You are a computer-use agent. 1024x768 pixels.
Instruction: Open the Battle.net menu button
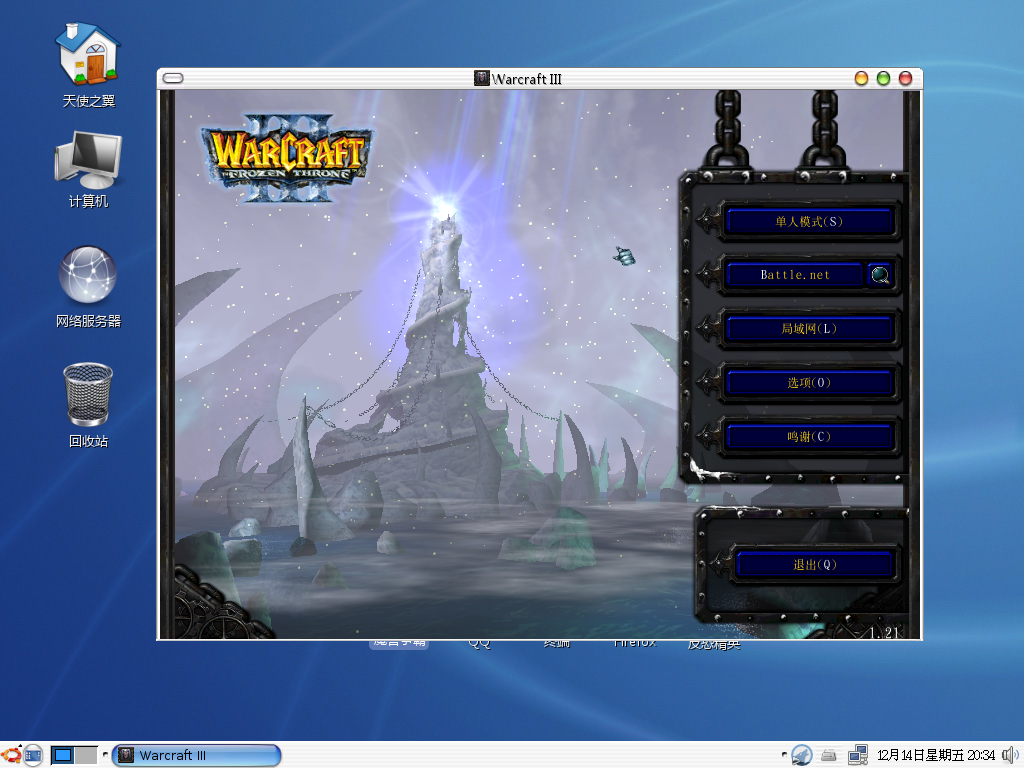pos(794,275)
